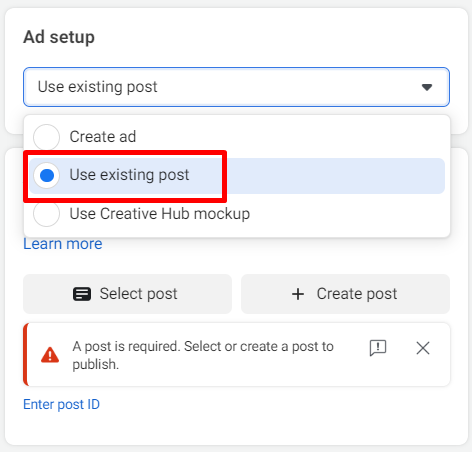This screenshot has width=472, height=452.
Task: Click the highlighted Use existing post entry text
Action: coord(129,175)
